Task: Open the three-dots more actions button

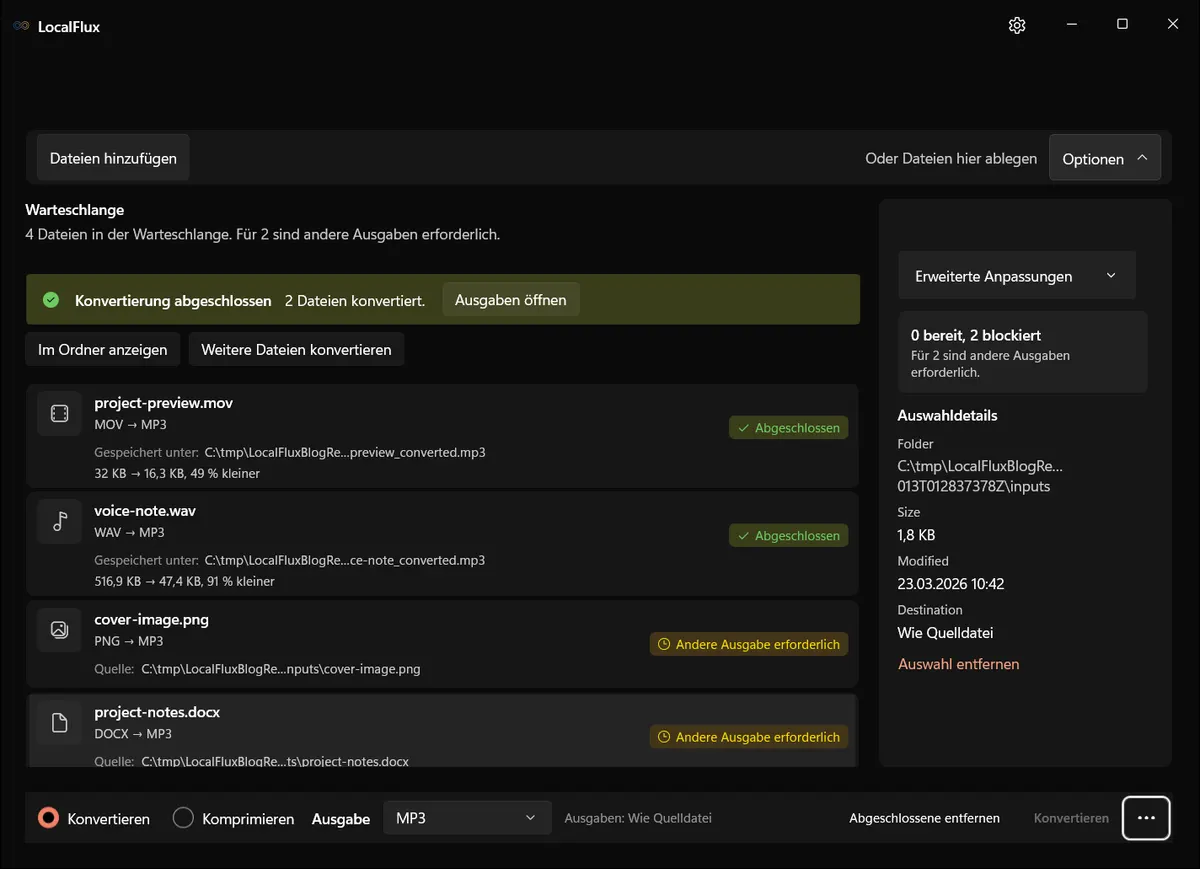Action: [1146, 818]
